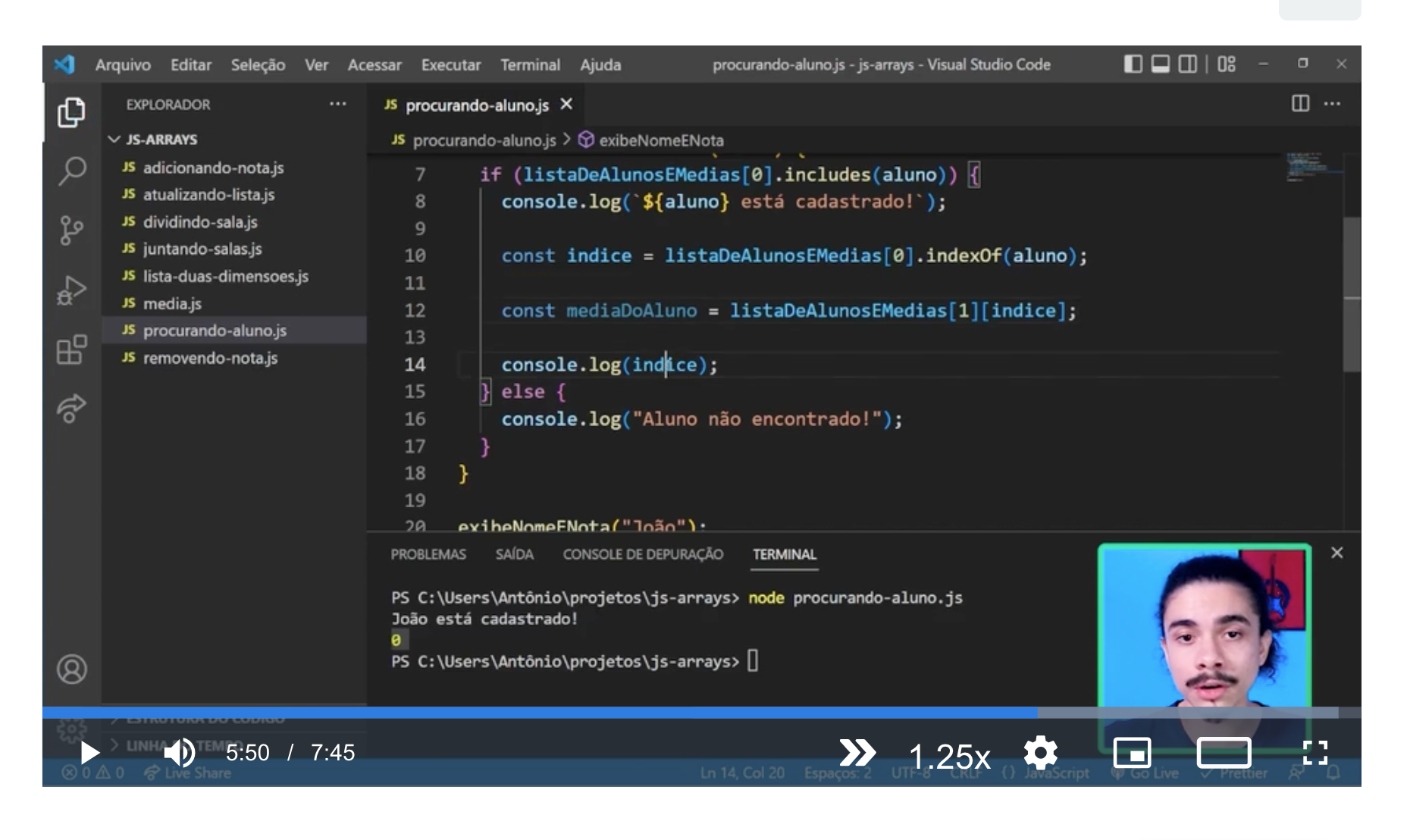Select the TERMINAL panel tab
Viewport: 1407px width, 840px height.
(x=785, y=554)
